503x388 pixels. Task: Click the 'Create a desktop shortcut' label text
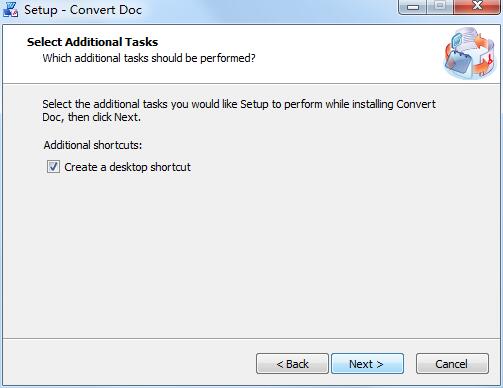127,167
